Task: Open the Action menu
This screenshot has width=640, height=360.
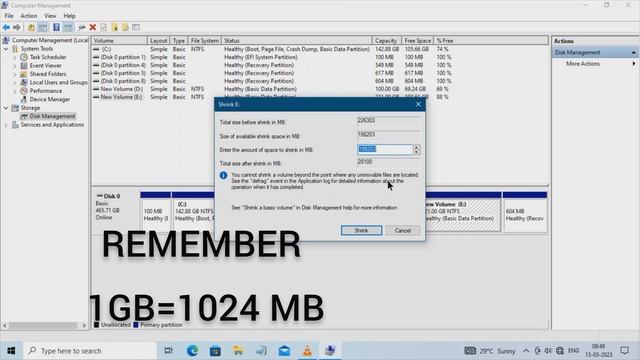Action: tap(29, 16)
